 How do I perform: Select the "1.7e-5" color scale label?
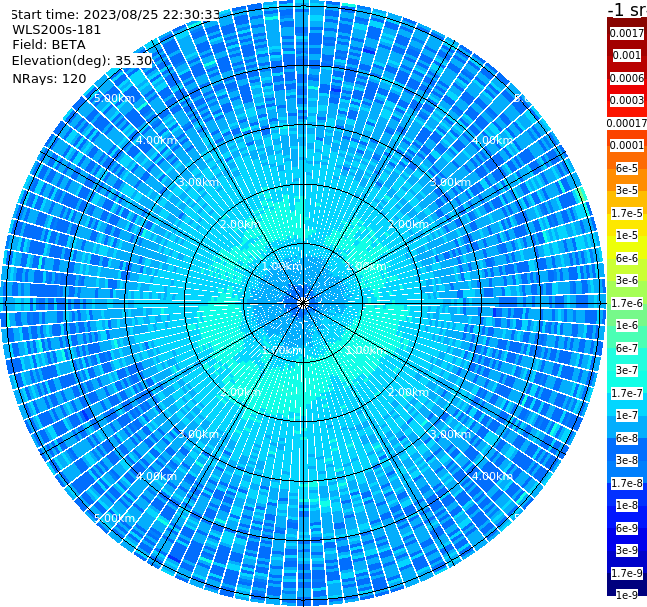[627, 213]
